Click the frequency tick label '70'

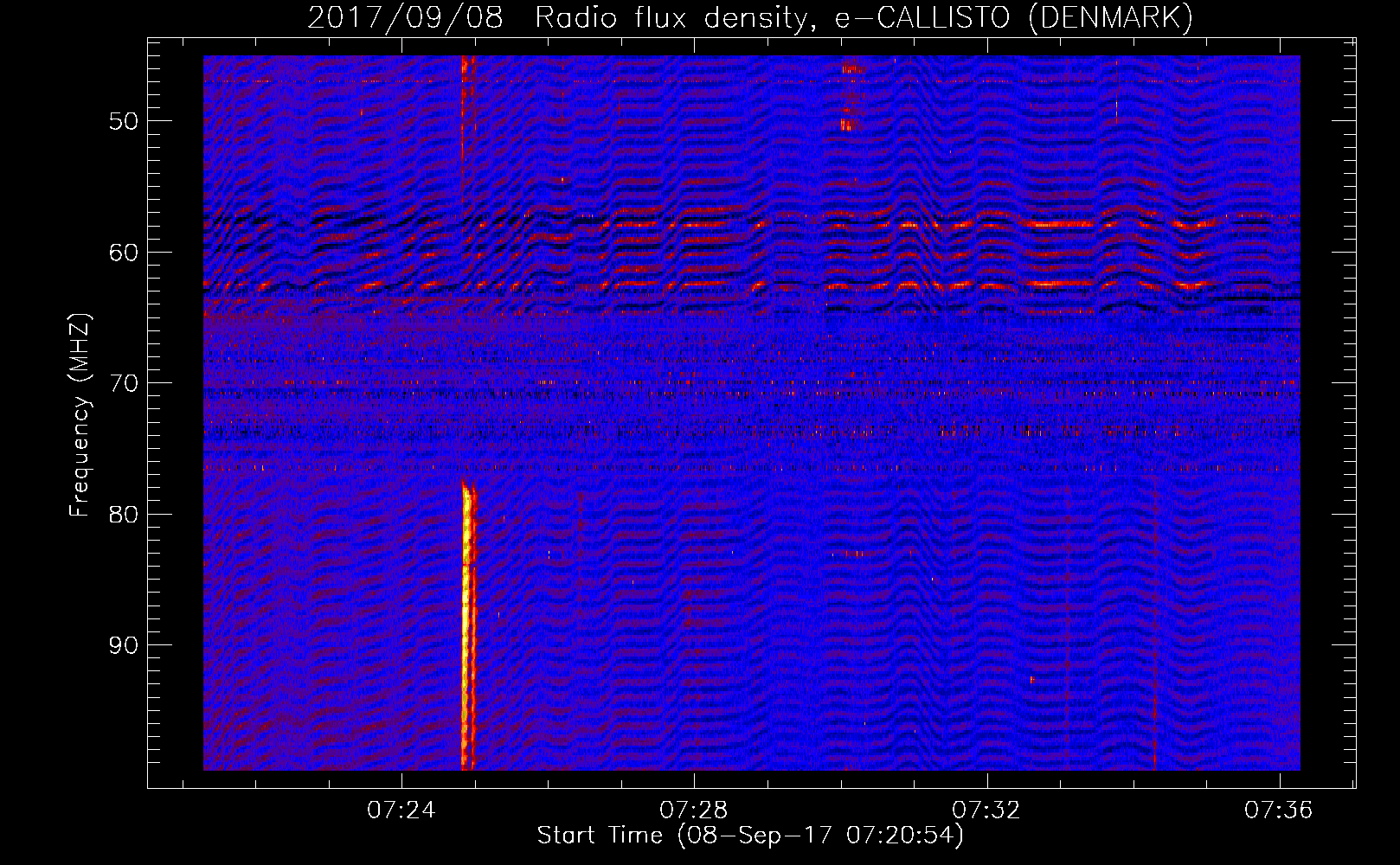click(124, 383)
